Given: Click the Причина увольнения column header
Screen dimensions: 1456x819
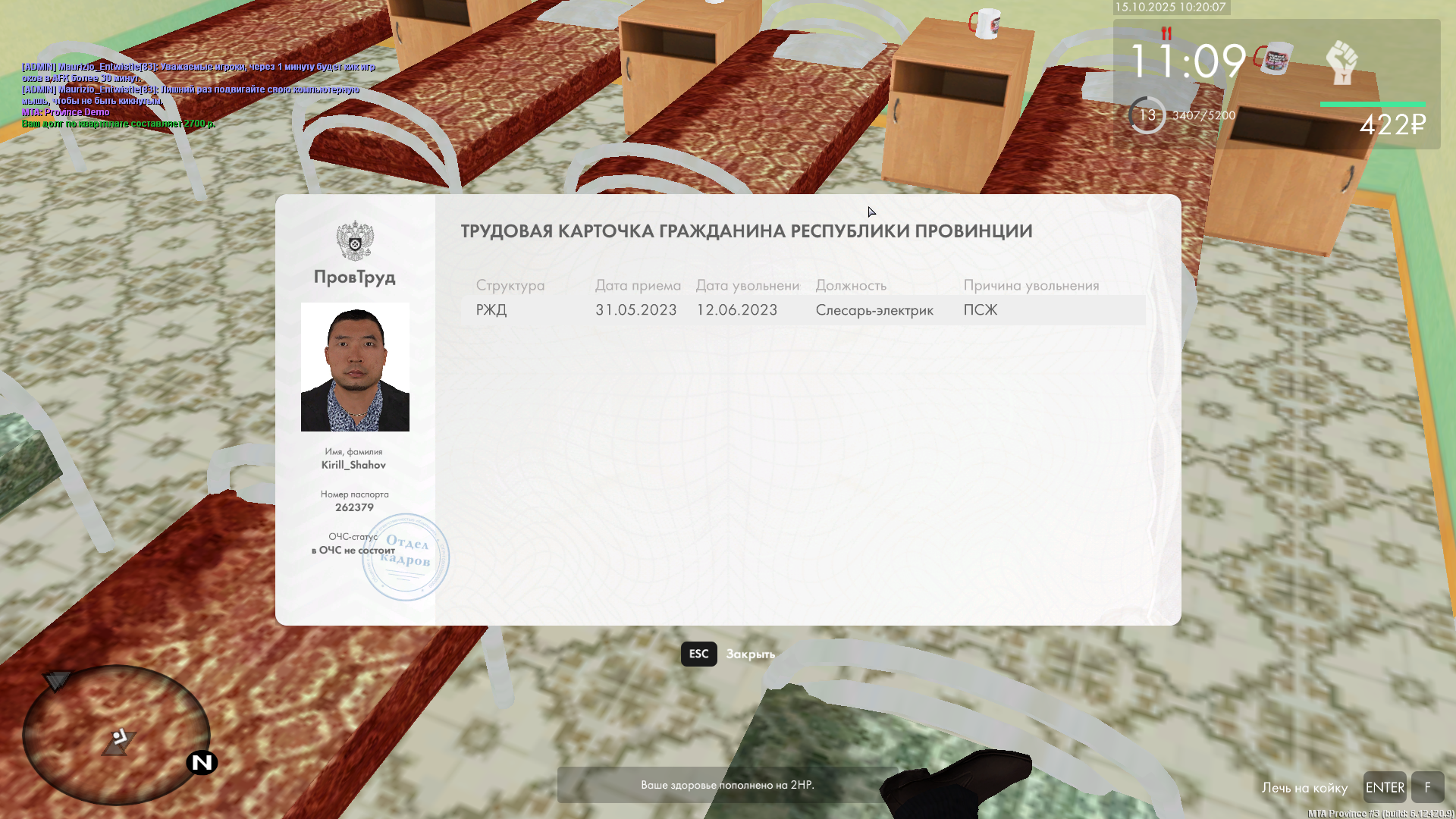Looking at the screenshot, I should point(1031,285).
